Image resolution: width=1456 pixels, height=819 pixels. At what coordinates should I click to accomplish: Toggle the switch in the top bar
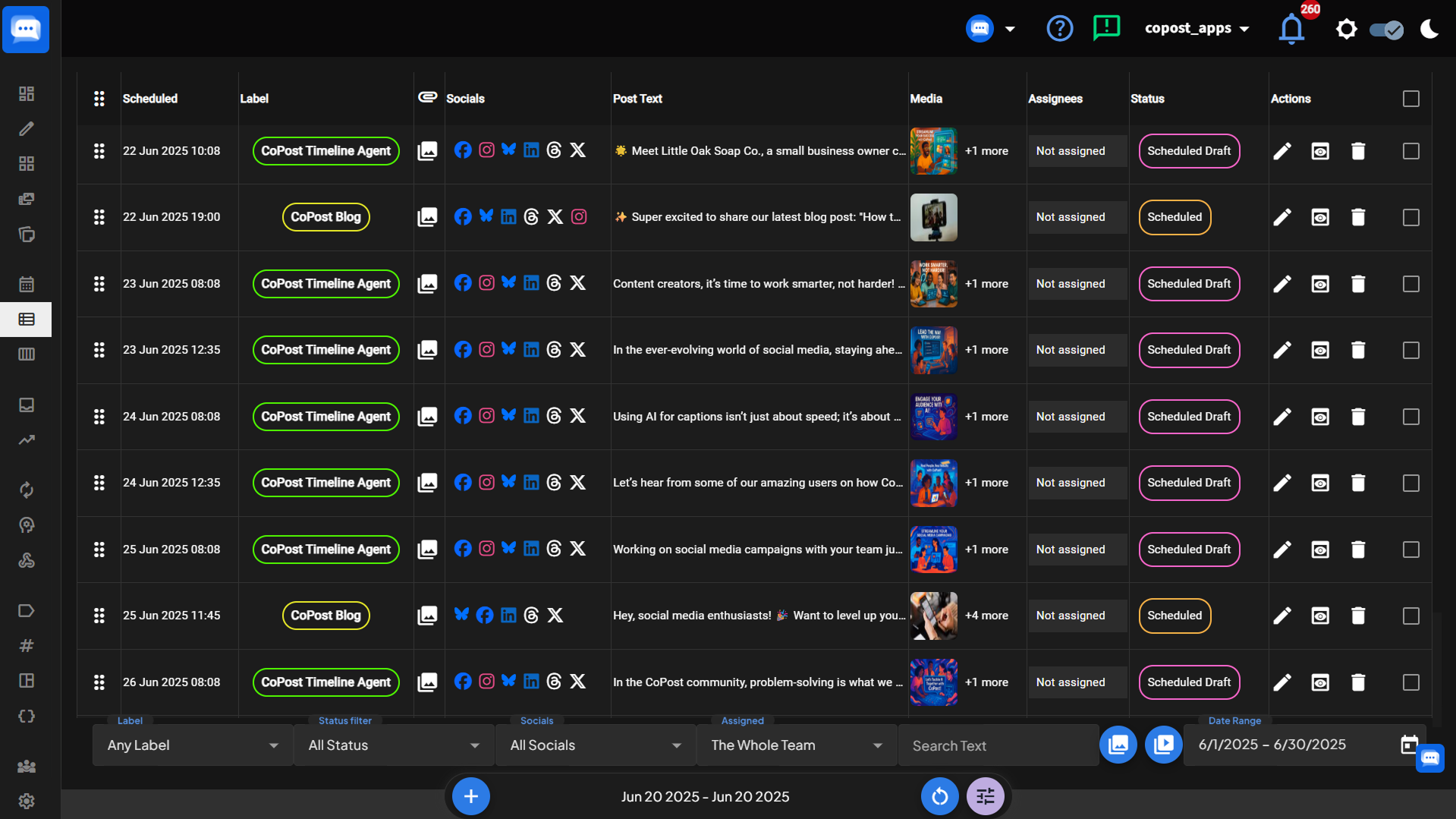1386,30
